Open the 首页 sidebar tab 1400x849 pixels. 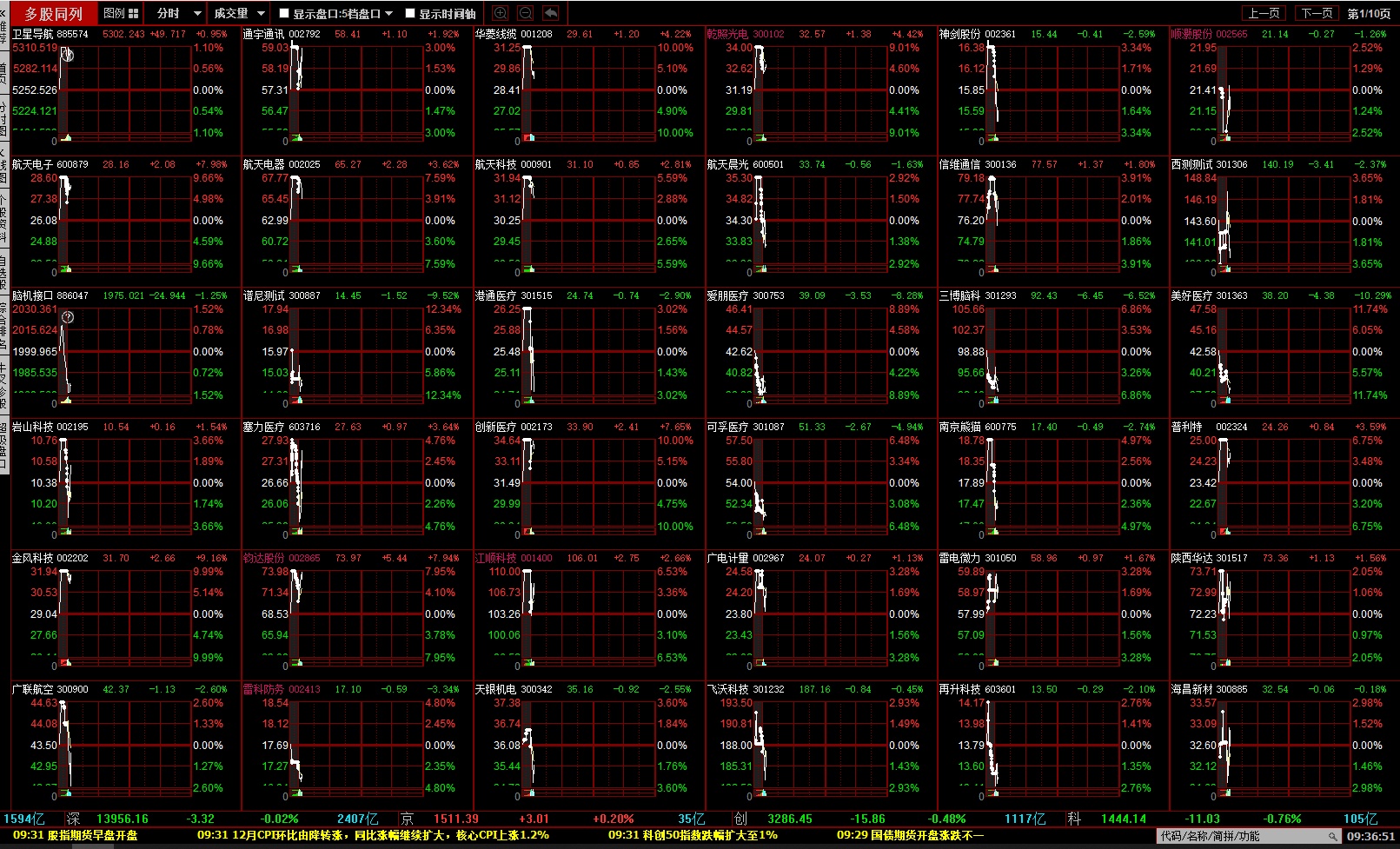pyautogui.click(x=4, y=72)
